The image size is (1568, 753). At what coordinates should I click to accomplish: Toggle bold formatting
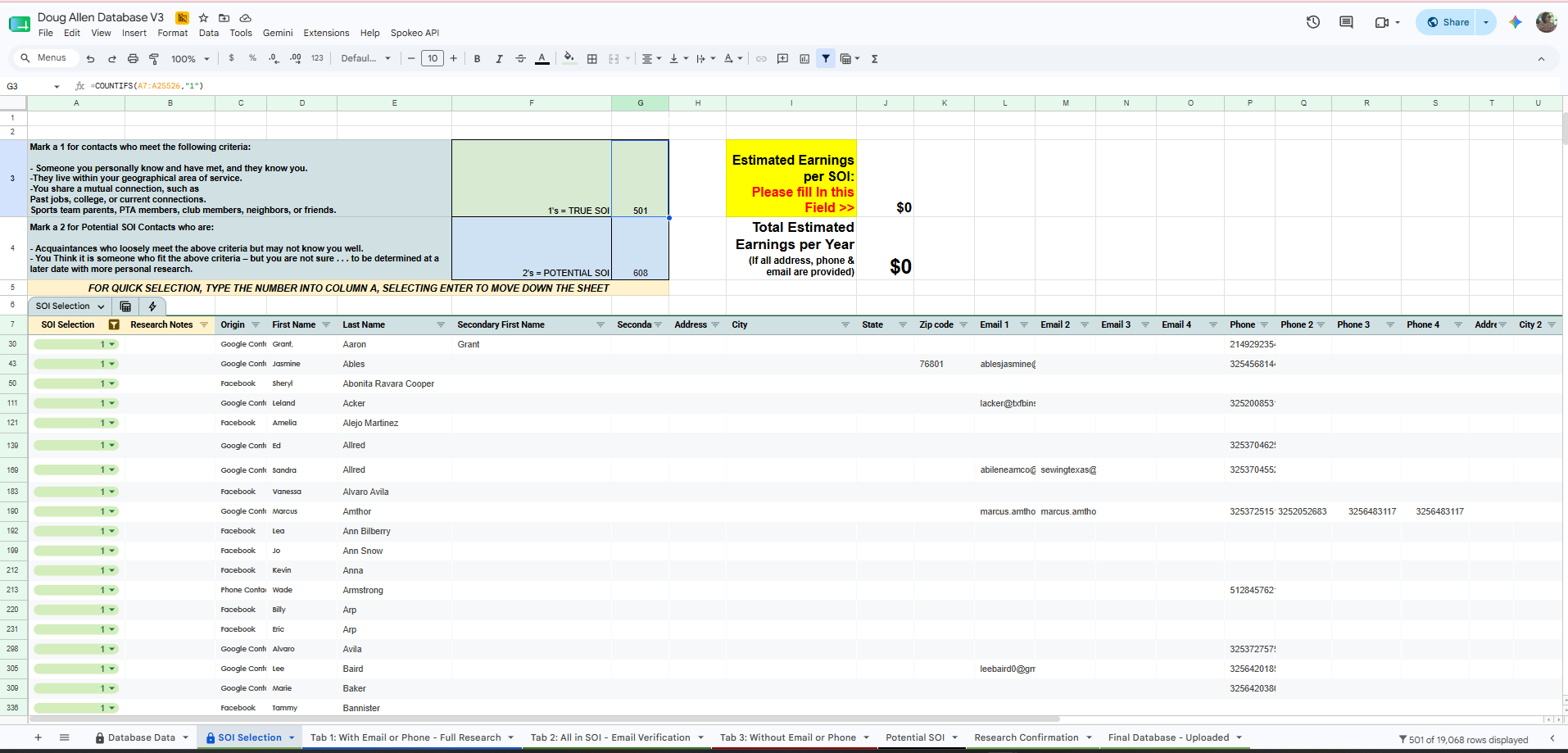pos(477,59)
